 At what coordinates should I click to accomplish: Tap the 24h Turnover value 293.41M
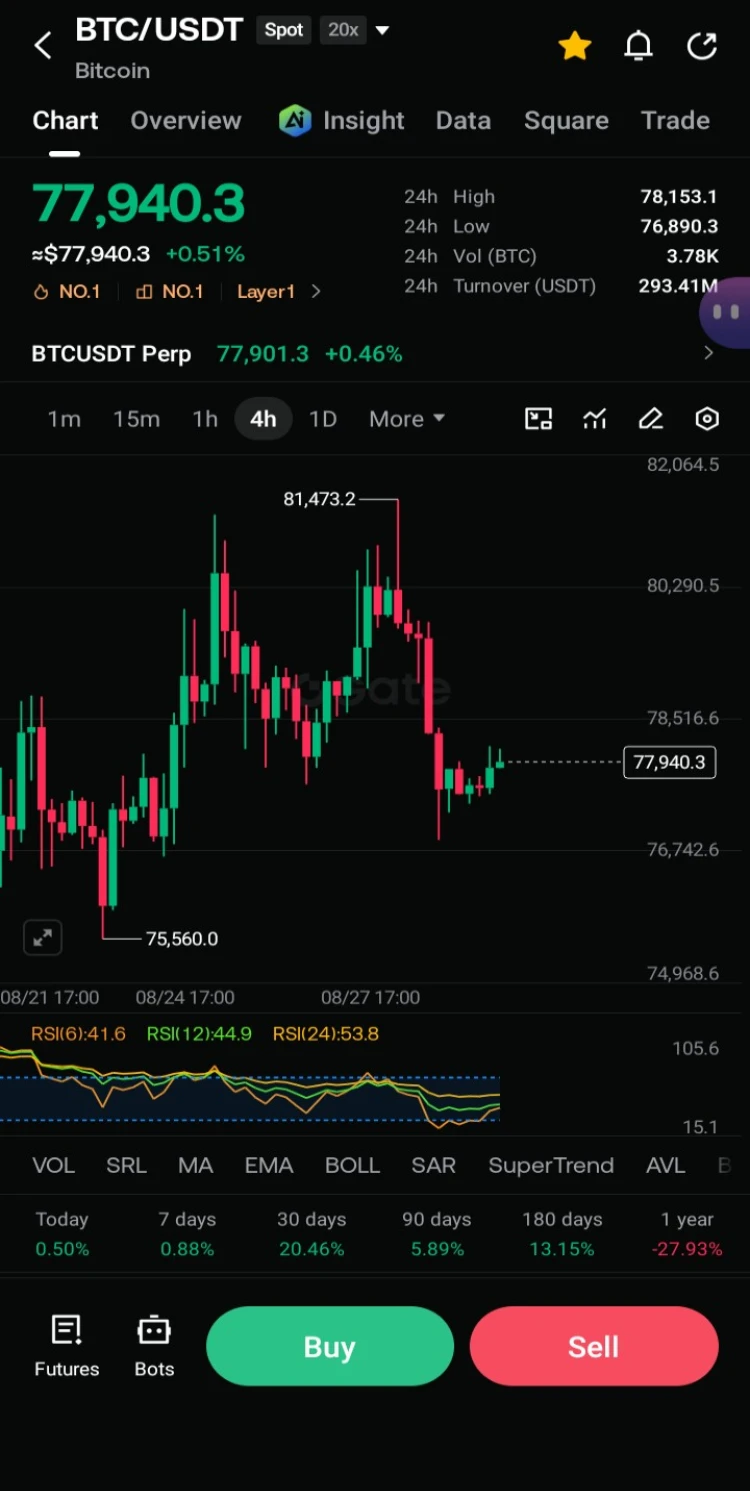678,286
